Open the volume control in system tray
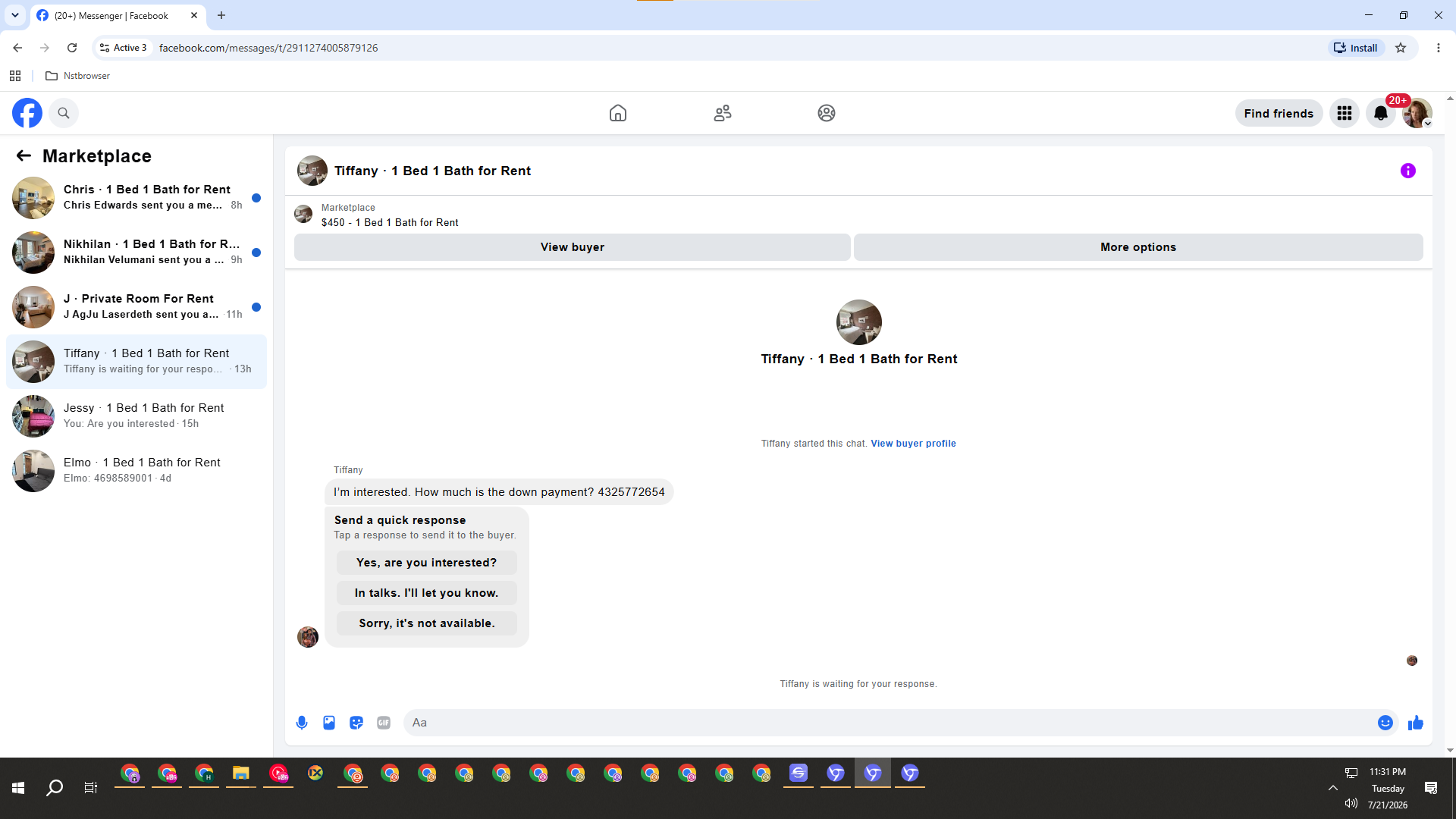 (x=1351, y=804)
